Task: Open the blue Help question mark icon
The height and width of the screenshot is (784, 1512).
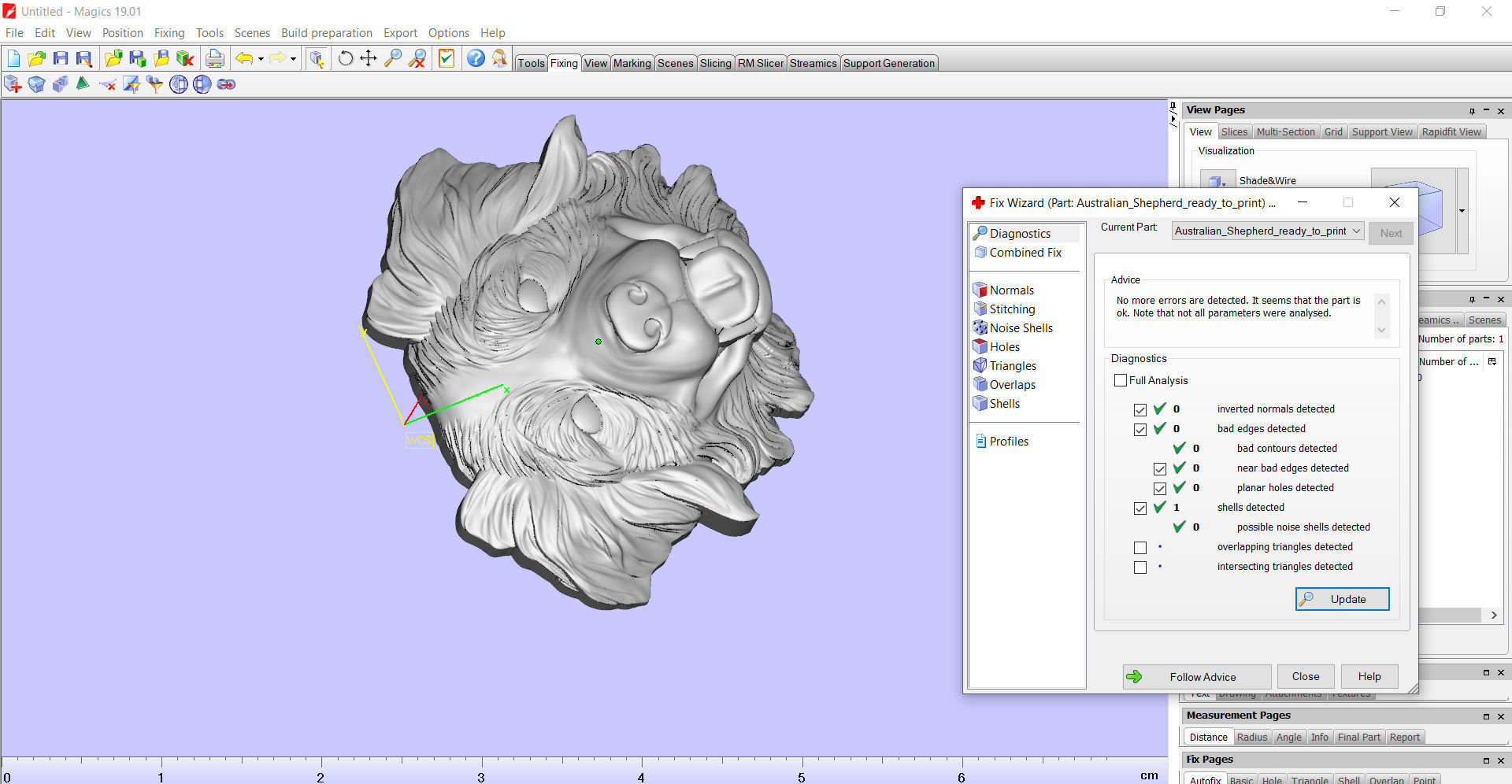Action: (476, 58)
